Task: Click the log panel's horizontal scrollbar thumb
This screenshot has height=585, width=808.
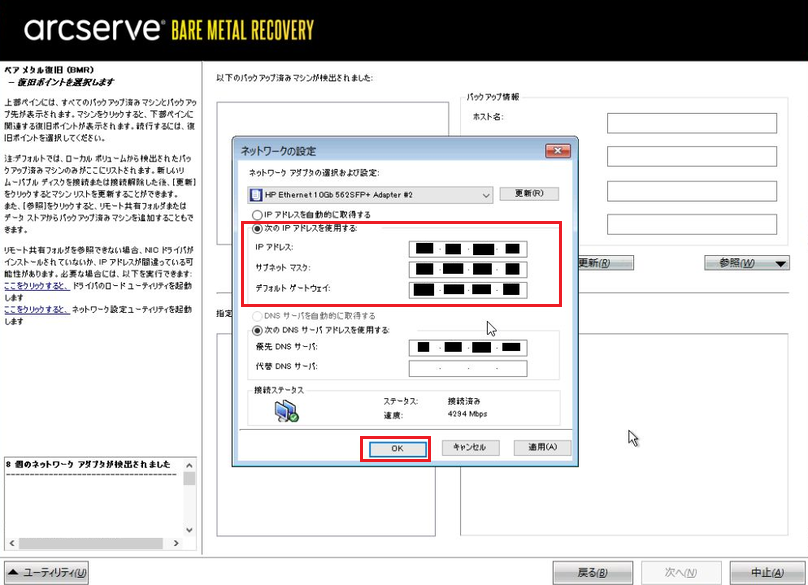Action: [x=91, y=543]
